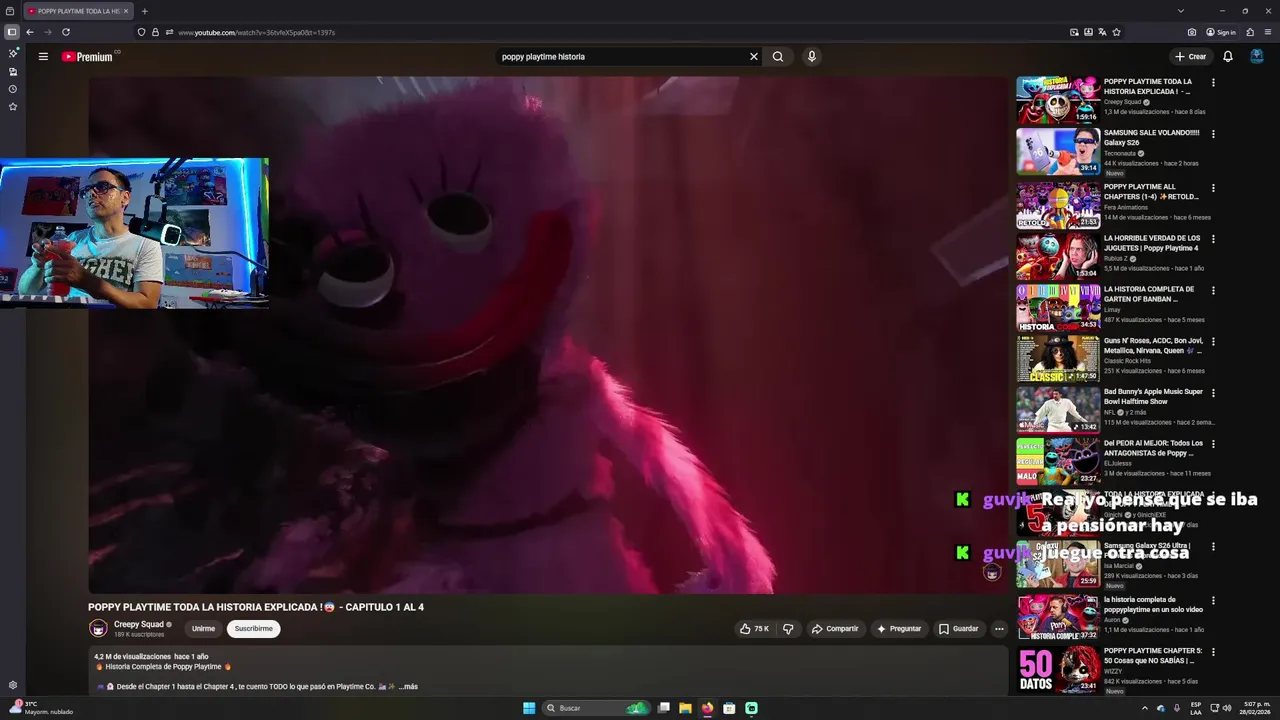Ask about the video with Preguntar
Screen dimensions: 1280x720
tap(898, 629)
